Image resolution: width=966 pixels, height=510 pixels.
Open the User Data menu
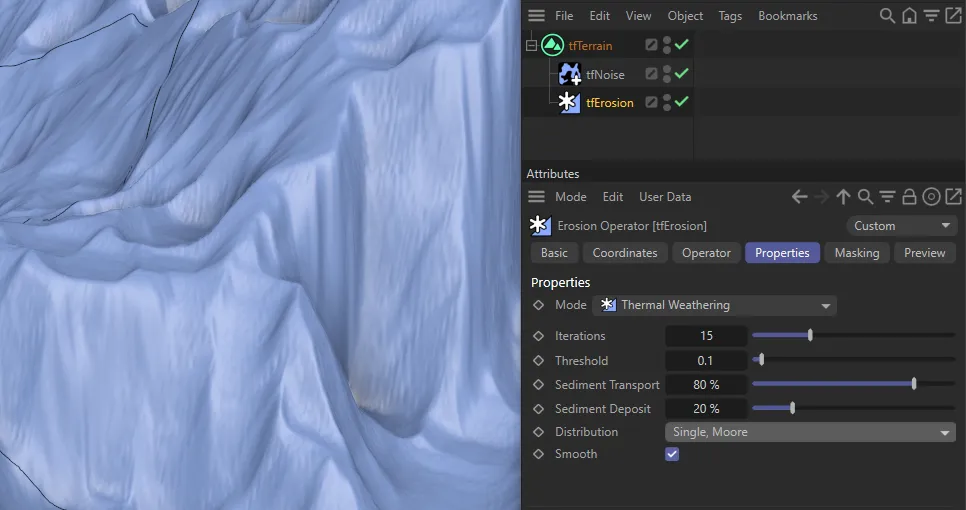[x=665, y=196]
